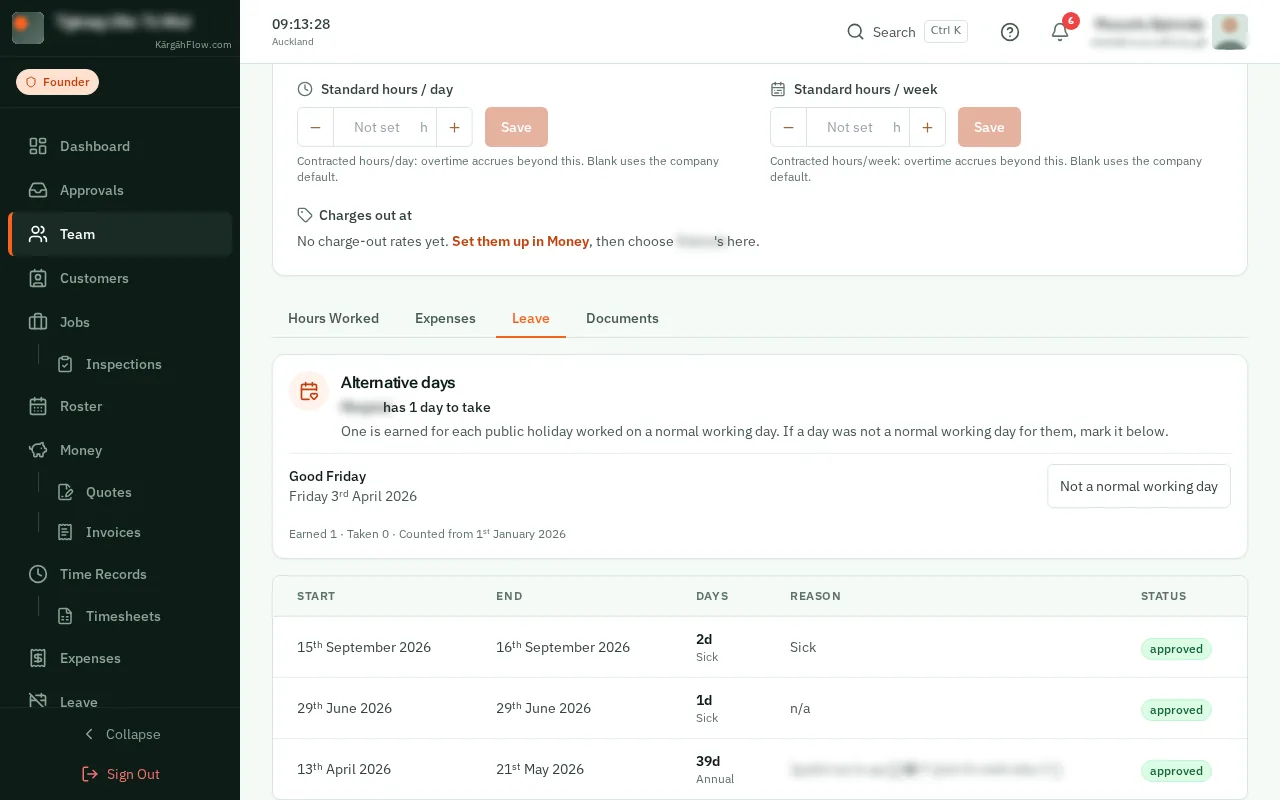Click the notifications bell icon
The image size is (1280, 800).
pos(1060,32)
